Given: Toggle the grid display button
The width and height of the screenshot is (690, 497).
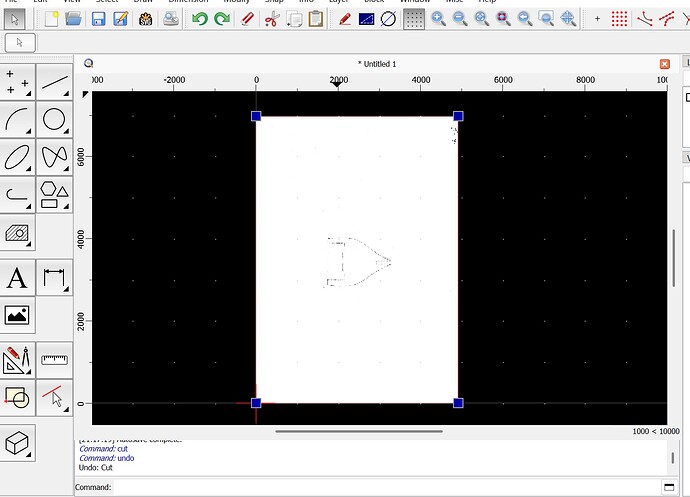Looking at the screenshot, I should click(414, 19).
